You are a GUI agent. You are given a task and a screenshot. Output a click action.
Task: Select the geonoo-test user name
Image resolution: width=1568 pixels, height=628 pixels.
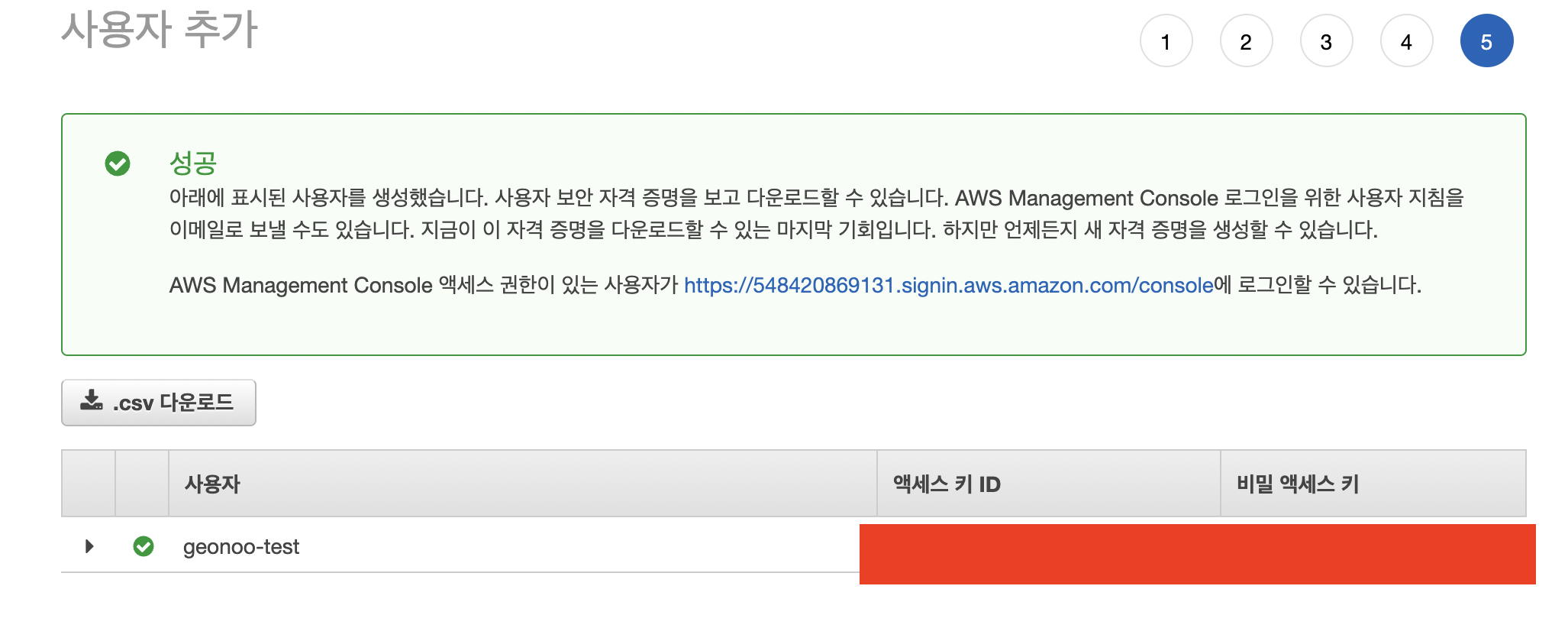(x=241, y=547)
